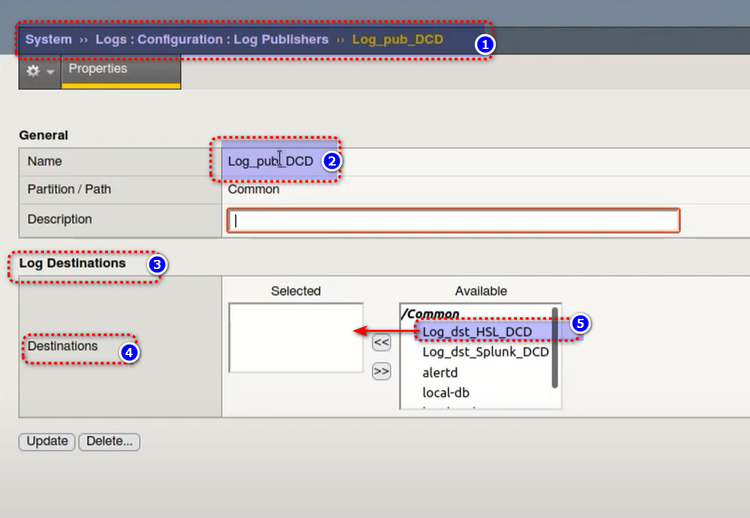750x518 pixels.
Task: Choose alertd from the Available destinations
Action: coord(442,372)
